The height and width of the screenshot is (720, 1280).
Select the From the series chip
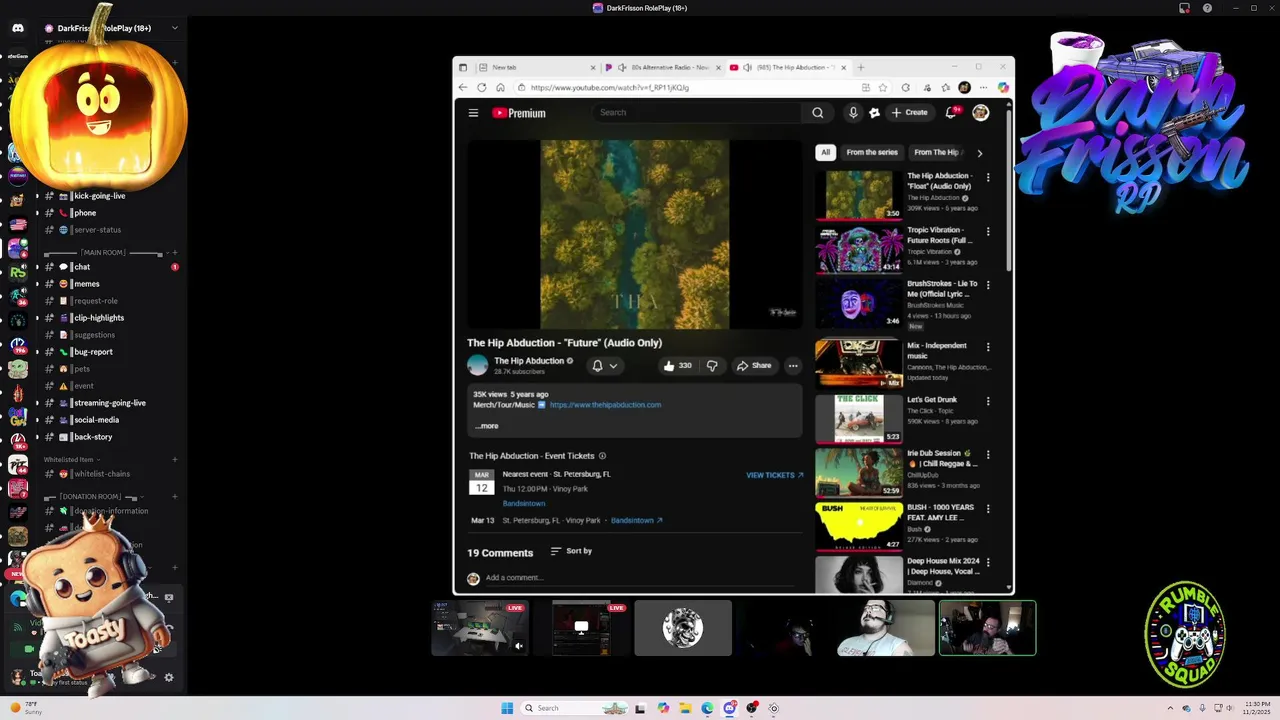[x=872, y=152]
